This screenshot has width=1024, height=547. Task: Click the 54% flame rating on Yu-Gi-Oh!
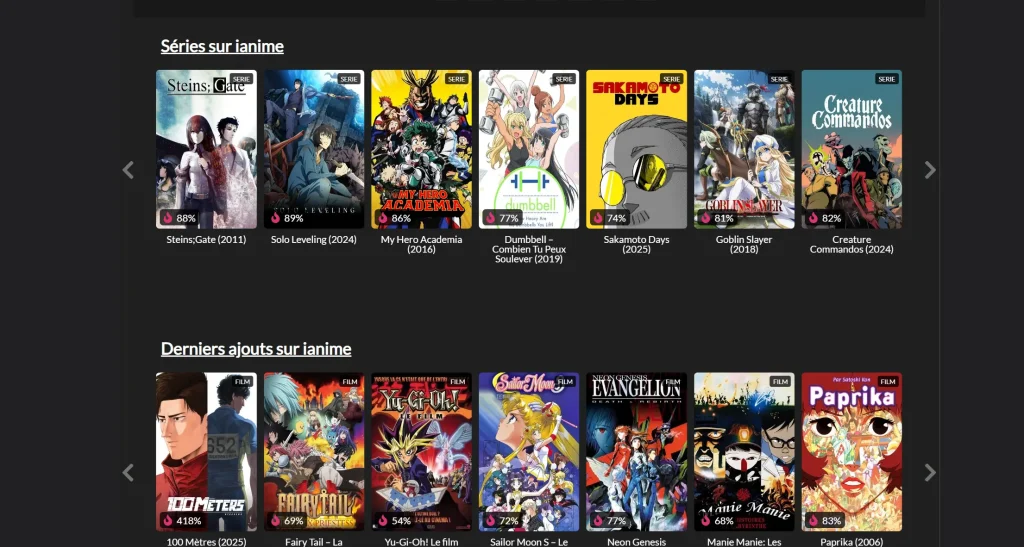click(394, 520)
